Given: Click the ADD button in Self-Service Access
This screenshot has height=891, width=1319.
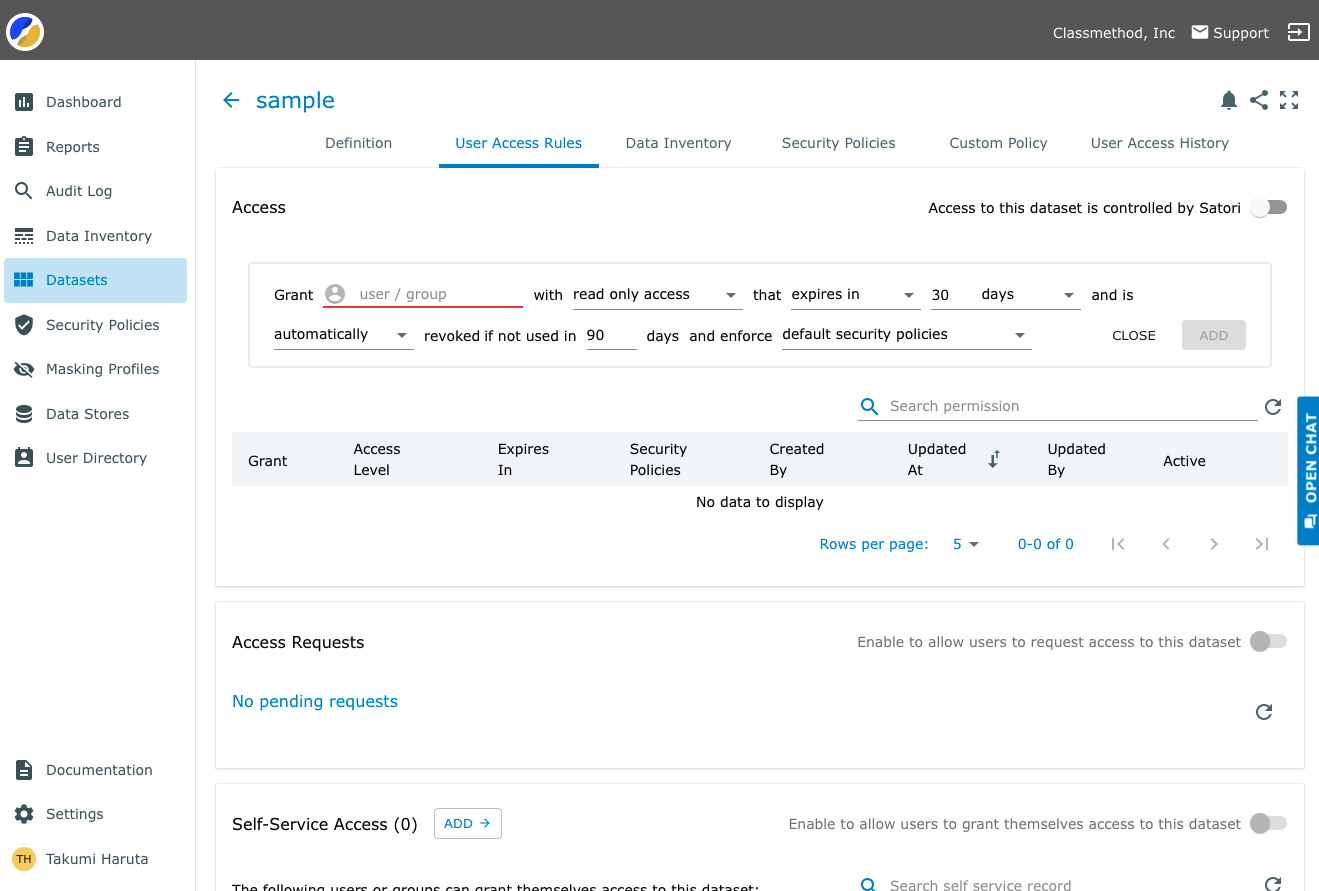Looking at the screenshot, I should 467,823.
